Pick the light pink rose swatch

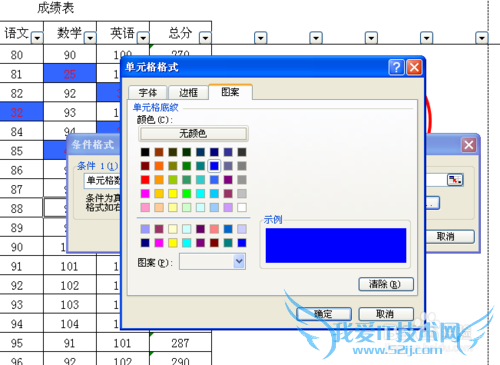(x=145, y=208)
